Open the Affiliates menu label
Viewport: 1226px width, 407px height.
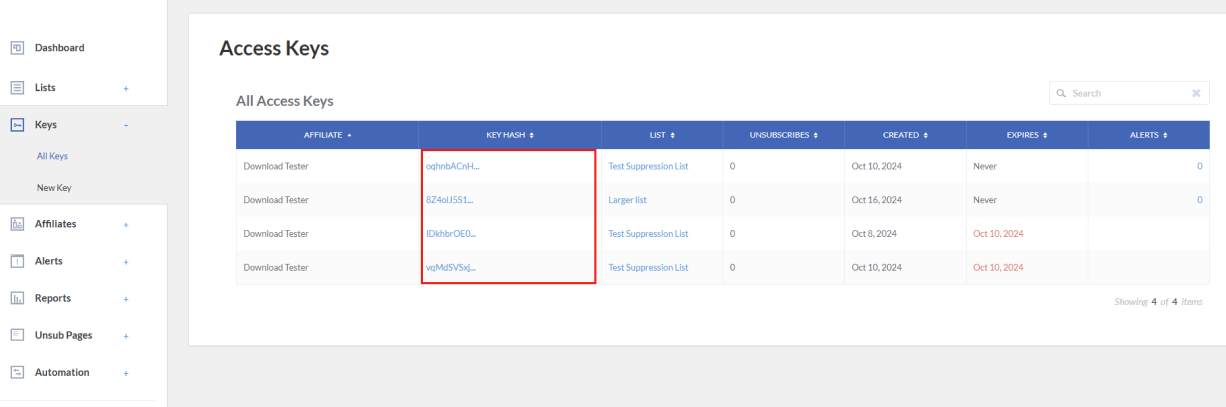56,224
